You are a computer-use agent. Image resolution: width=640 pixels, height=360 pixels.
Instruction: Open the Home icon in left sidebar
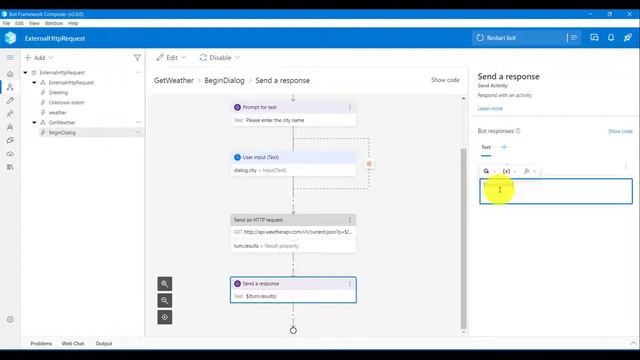[10, 74]
